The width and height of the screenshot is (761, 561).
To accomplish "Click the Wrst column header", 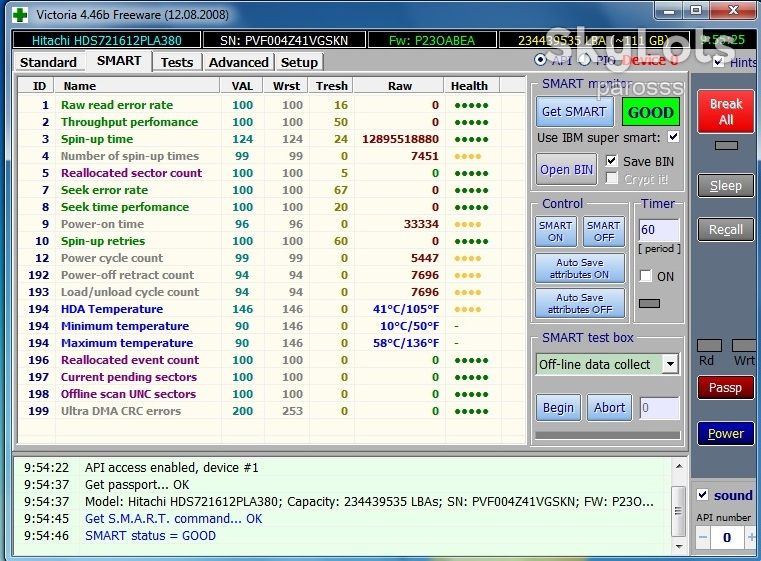I will click(286, 86).
